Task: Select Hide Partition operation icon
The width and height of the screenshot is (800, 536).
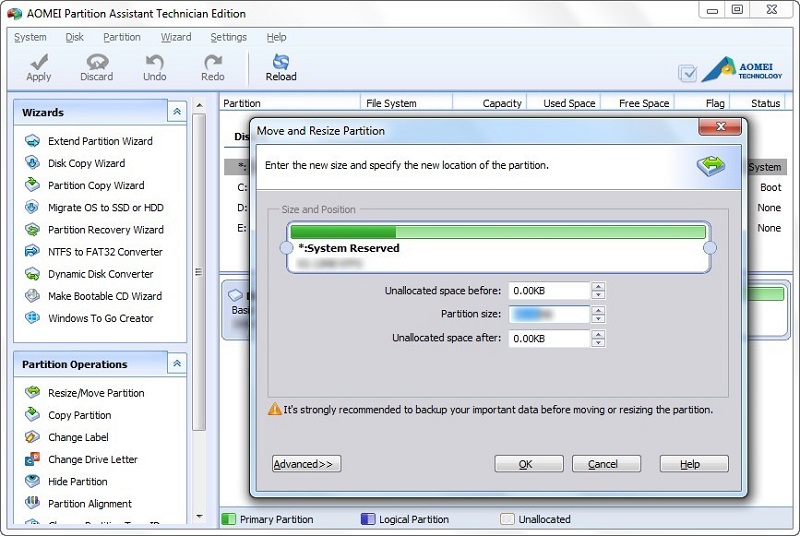Action: [x=32, y=481]
